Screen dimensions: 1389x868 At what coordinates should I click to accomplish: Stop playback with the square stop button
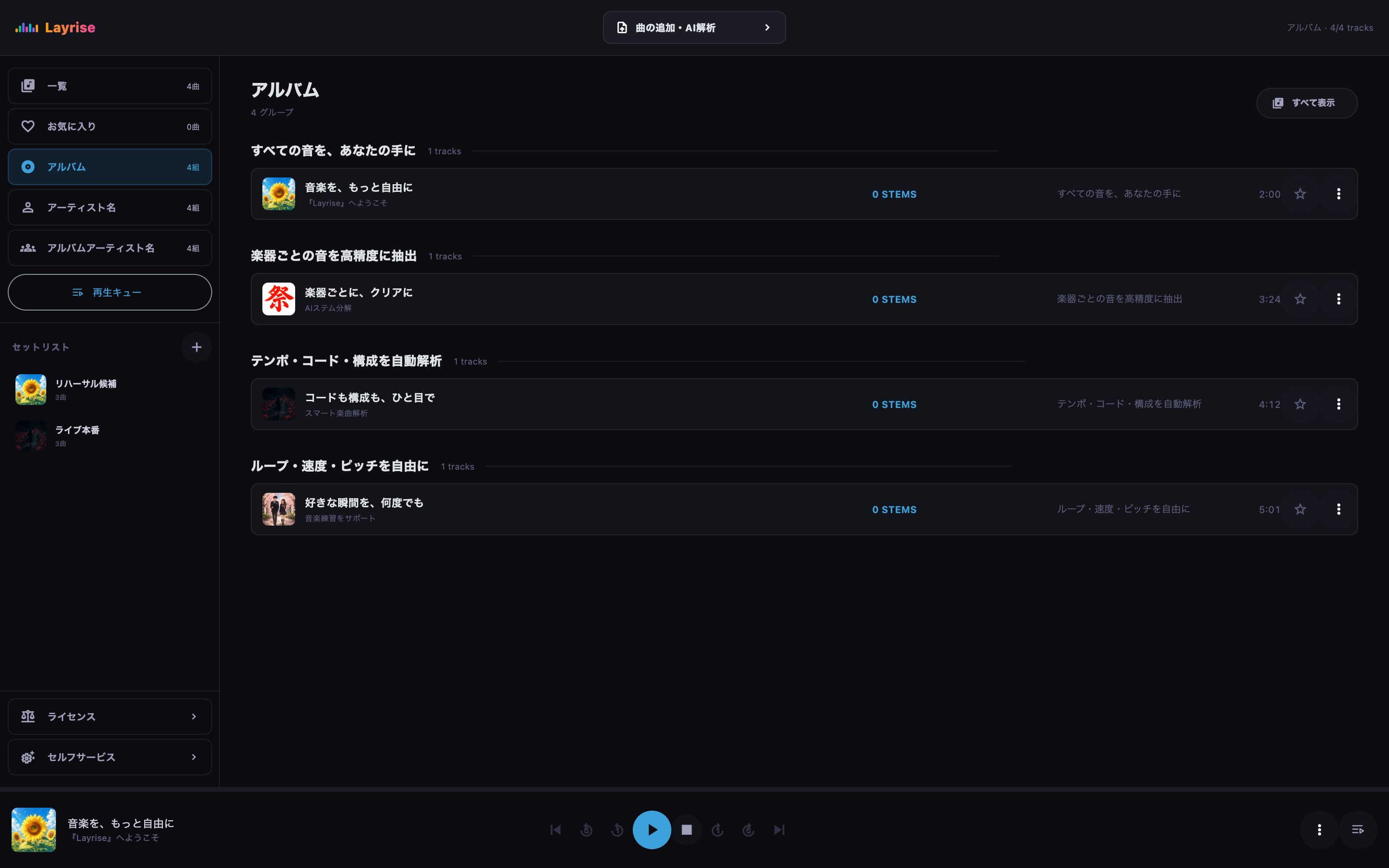coord(686,829)
